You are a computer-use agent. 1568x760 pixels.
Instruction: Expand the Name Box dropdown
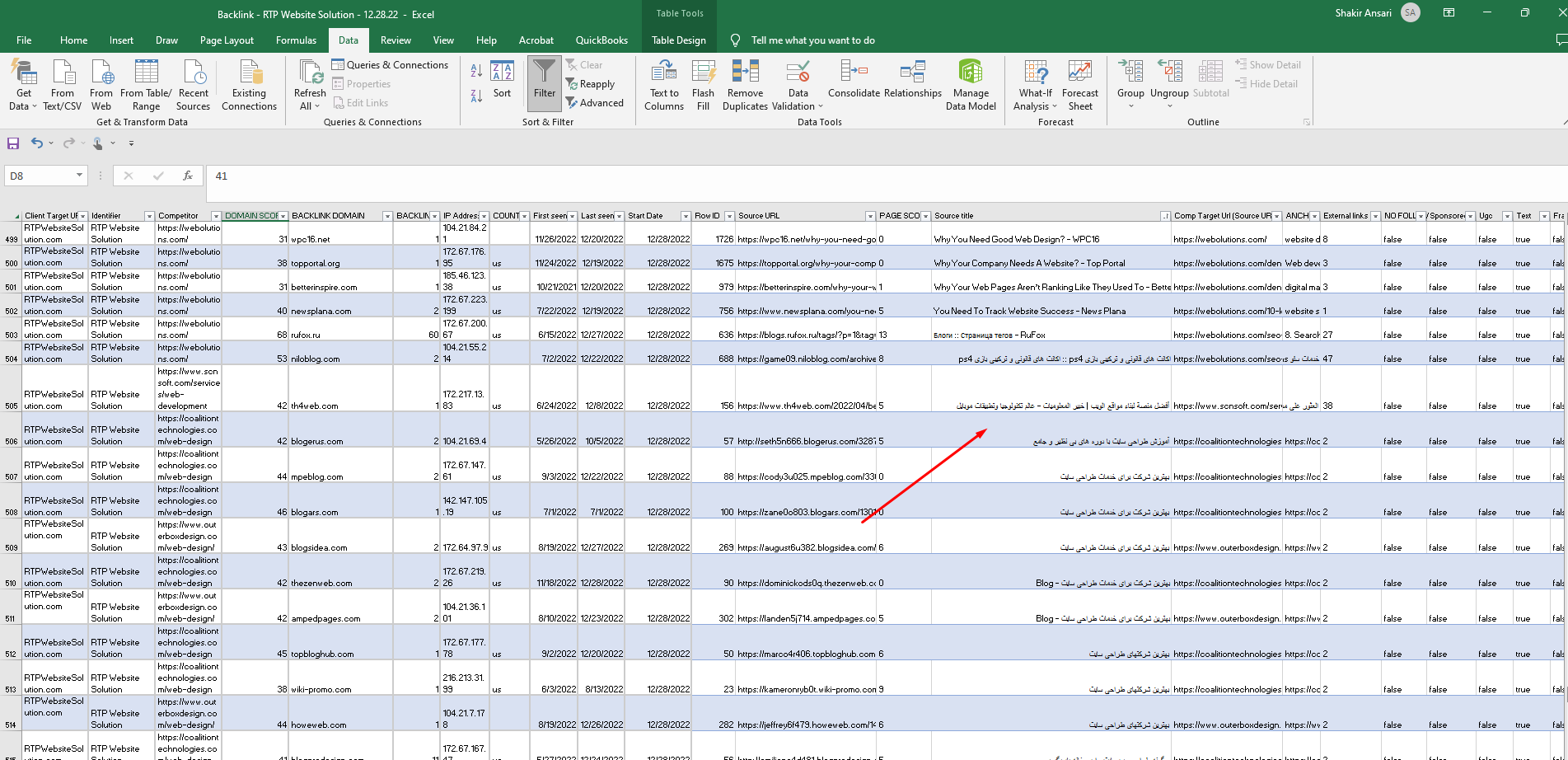click(x=79, y=176)
